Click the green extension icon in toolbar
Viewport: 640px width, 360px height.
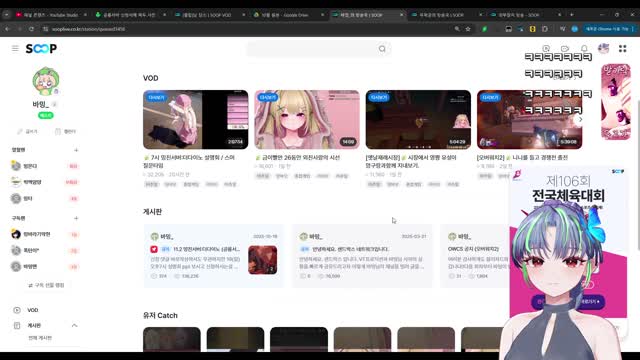(484, 29)
